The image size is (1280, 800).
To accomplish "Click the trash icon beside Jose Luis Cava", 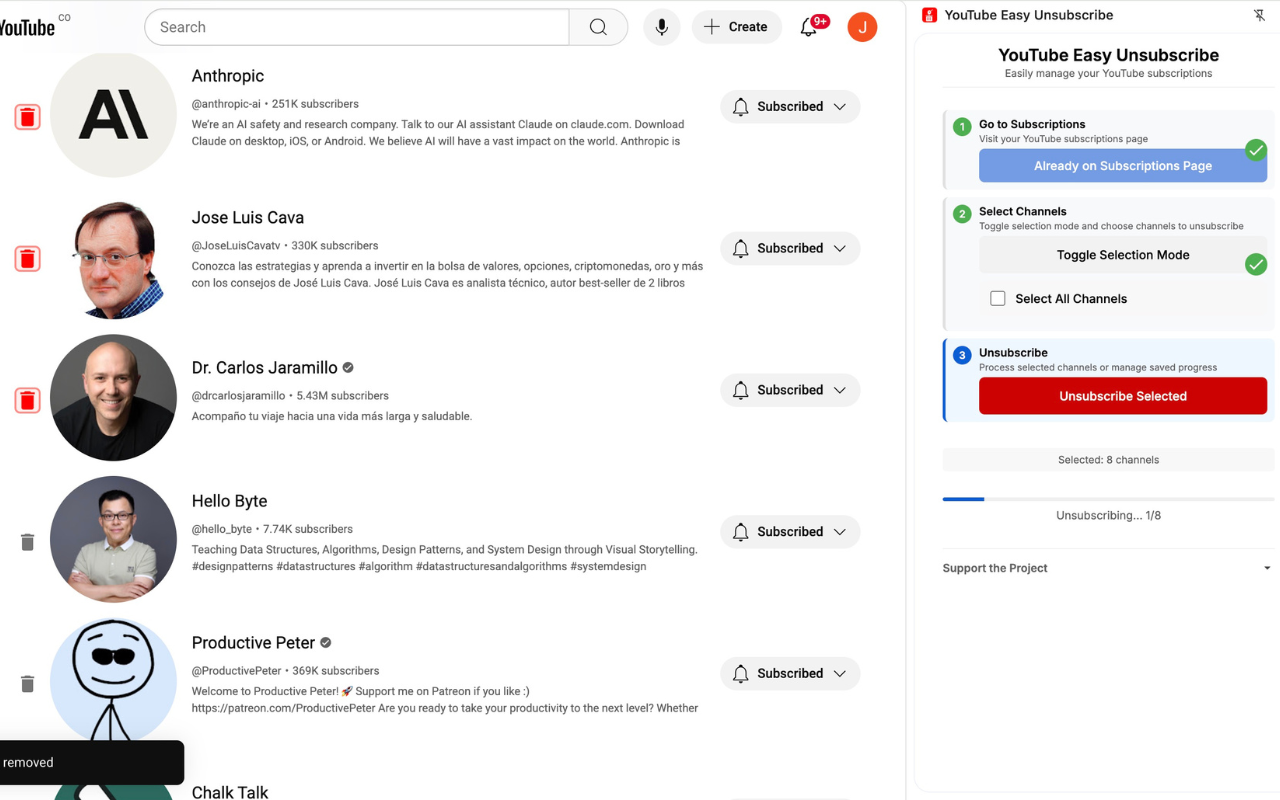I will pyautogui.click(x=28, y=259).
